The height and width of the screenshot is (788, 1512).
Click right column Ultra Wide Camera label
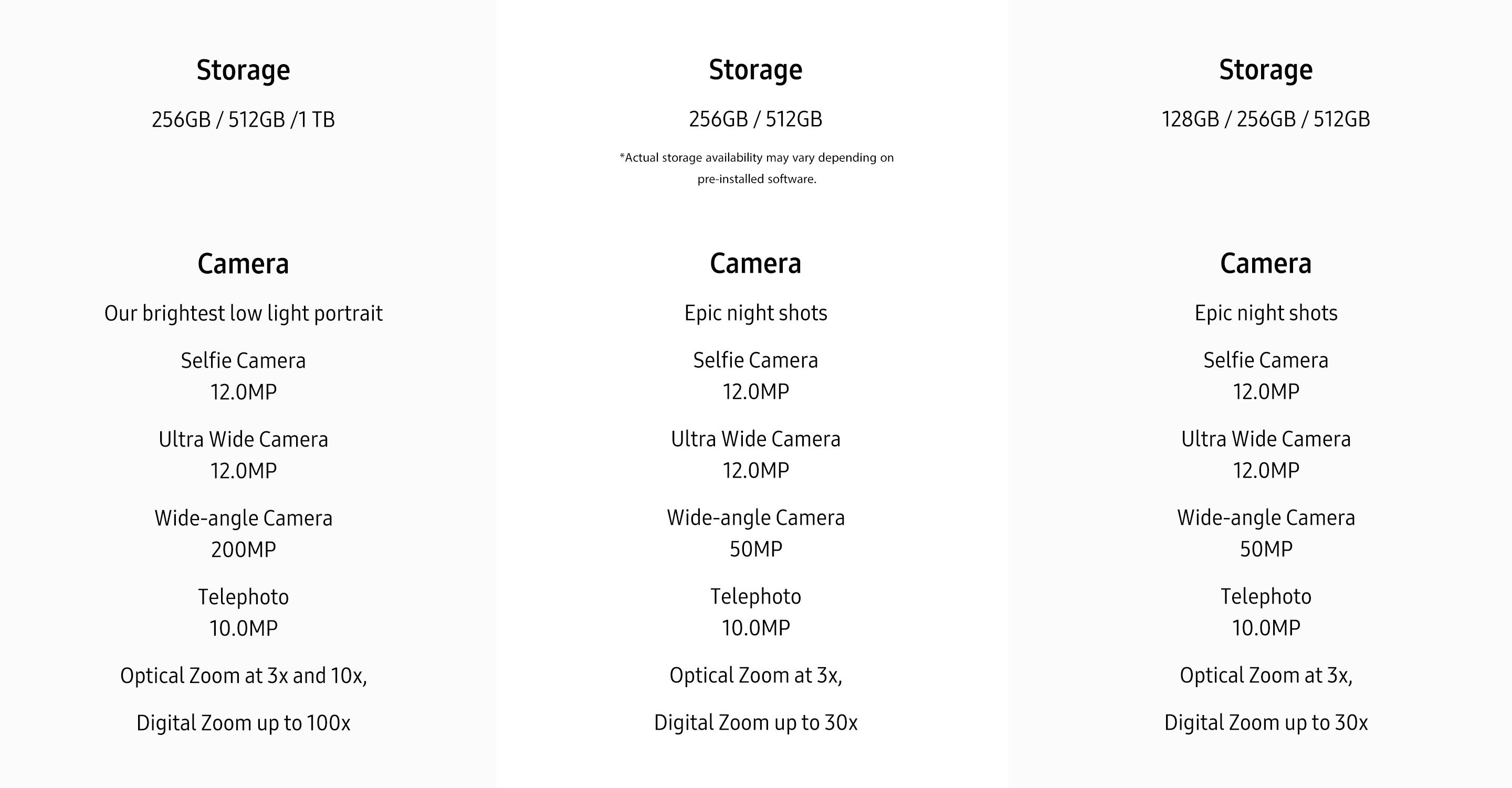pos(1265,439)
